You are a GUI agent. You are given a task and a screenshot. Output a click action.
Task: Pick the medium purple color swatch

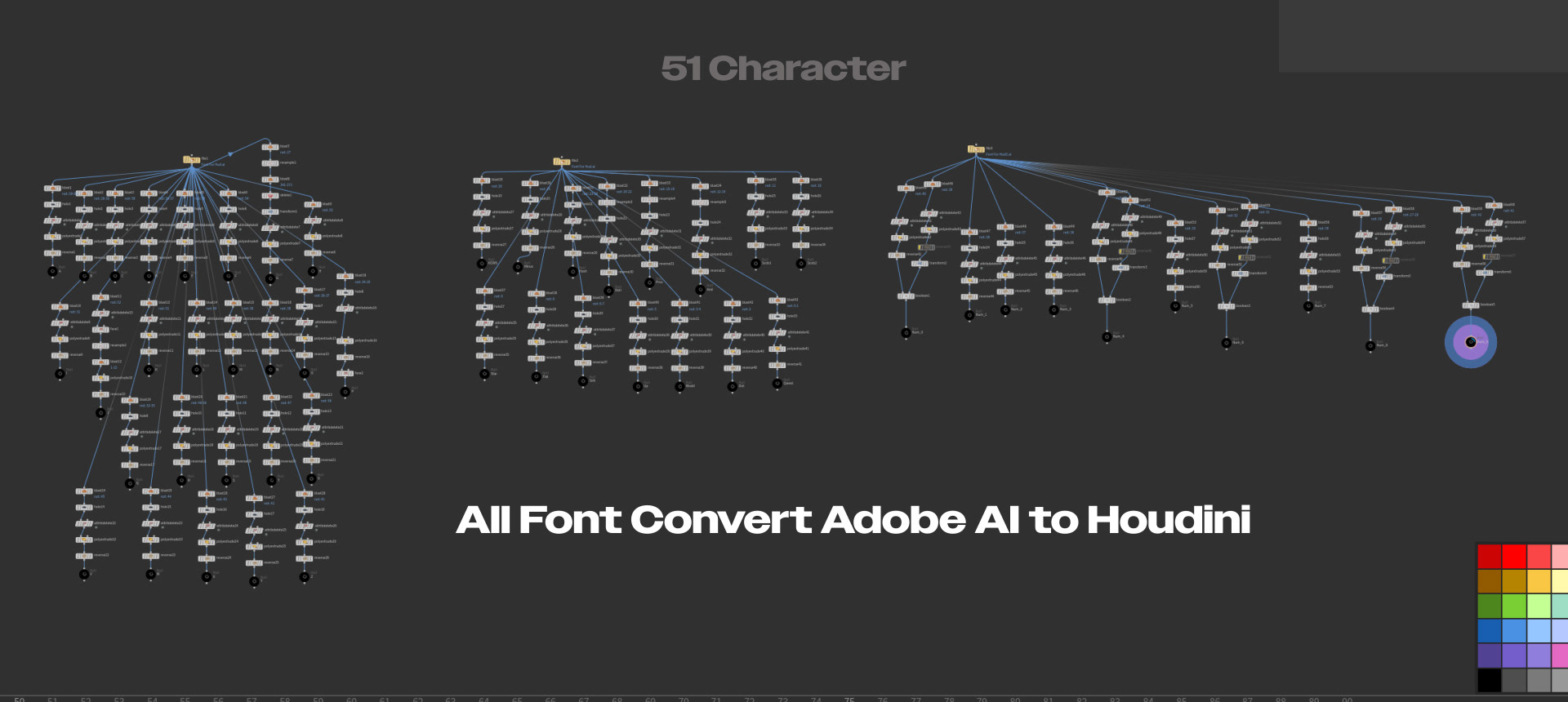coord(1514,655)
